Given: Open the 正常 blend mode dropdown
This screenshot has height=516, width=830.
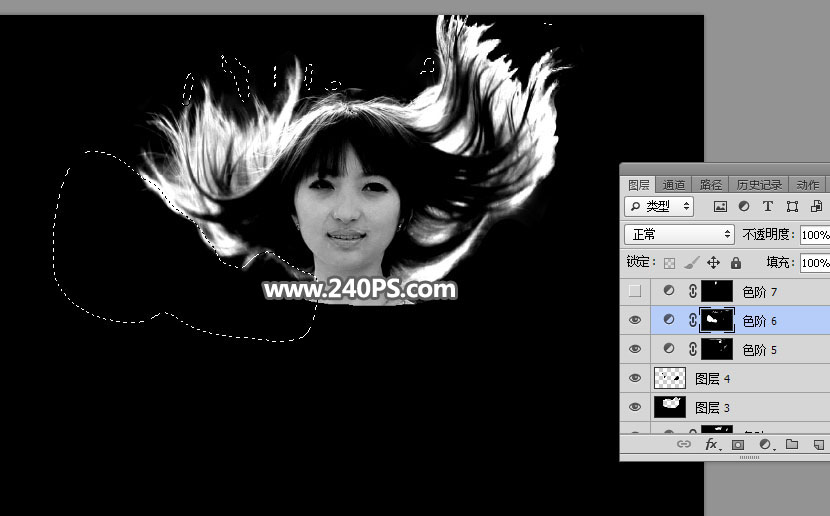Looking at the screenshot, I should coord(679,235).
